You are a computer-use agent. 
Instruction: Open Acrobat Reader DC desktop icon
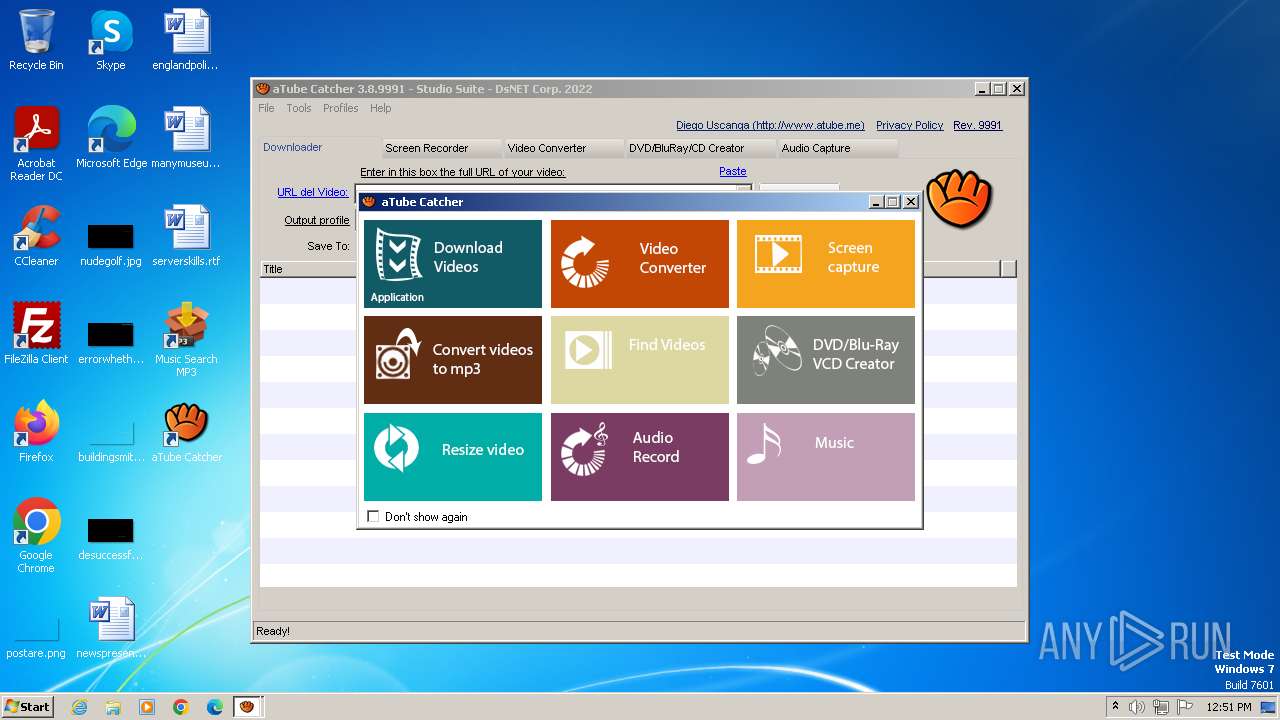pyautogui.click(x=36, y=144)
